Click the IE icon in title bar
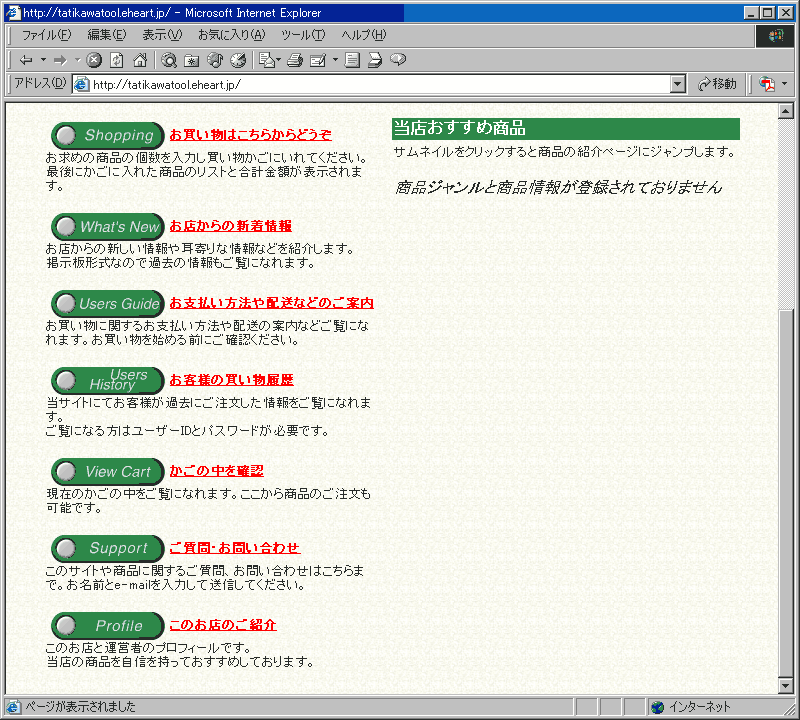Viewport: 800px width, 720px height. [13, 12]
